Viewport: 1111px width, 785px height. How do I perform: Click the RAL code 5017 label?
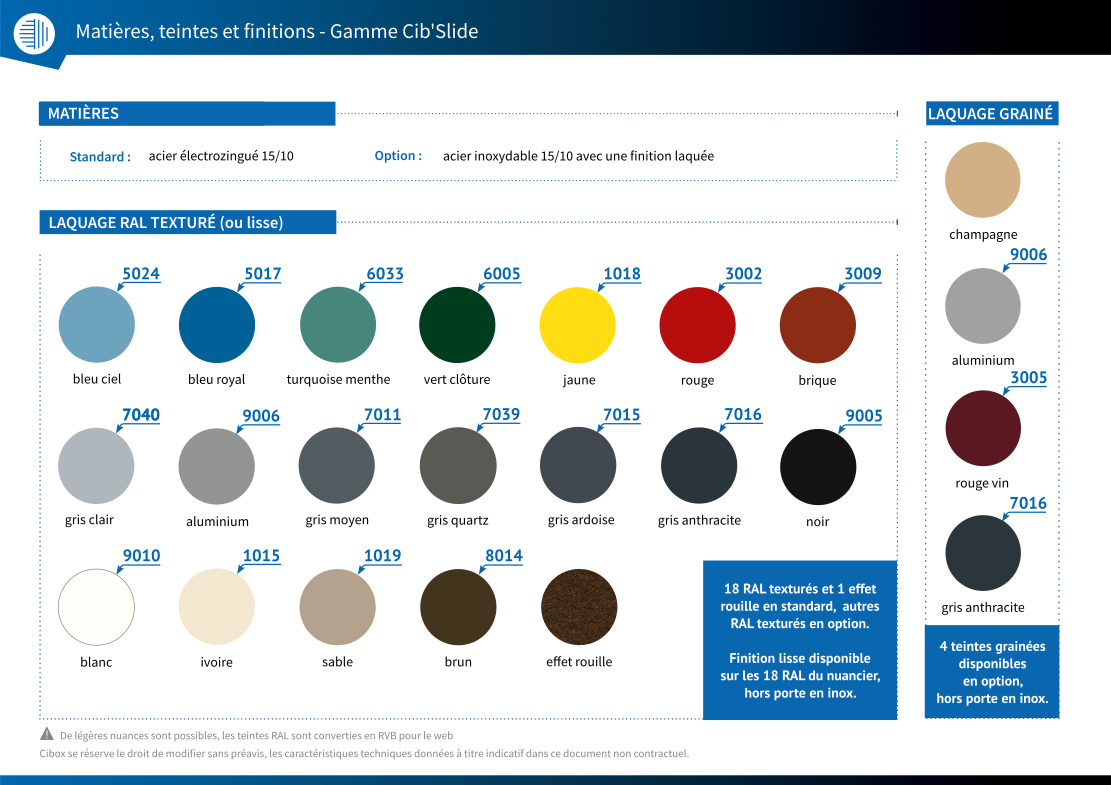click(x=263, y=273)
